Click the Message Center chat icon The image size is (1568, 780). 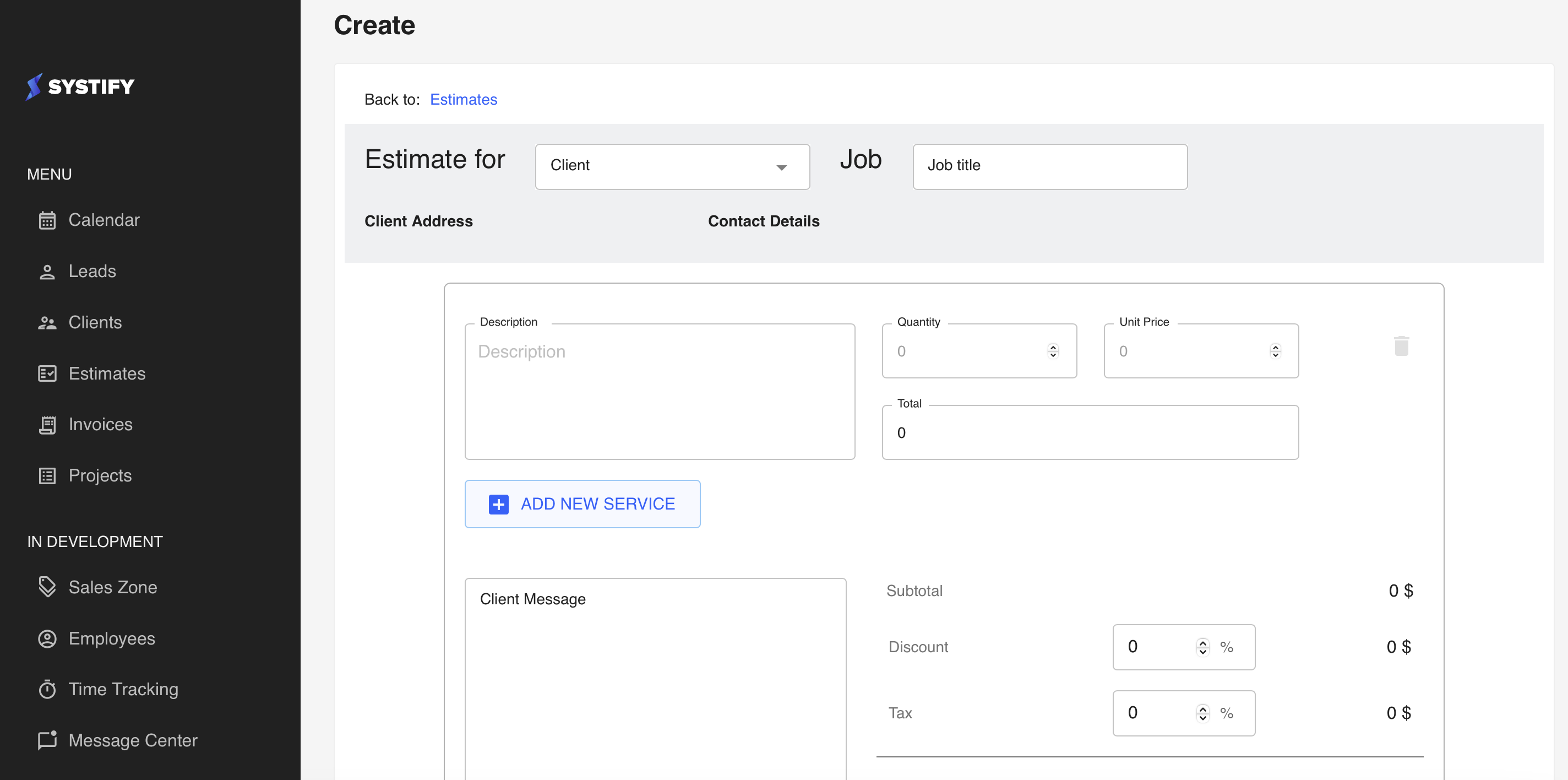click(x=47, y=740)
